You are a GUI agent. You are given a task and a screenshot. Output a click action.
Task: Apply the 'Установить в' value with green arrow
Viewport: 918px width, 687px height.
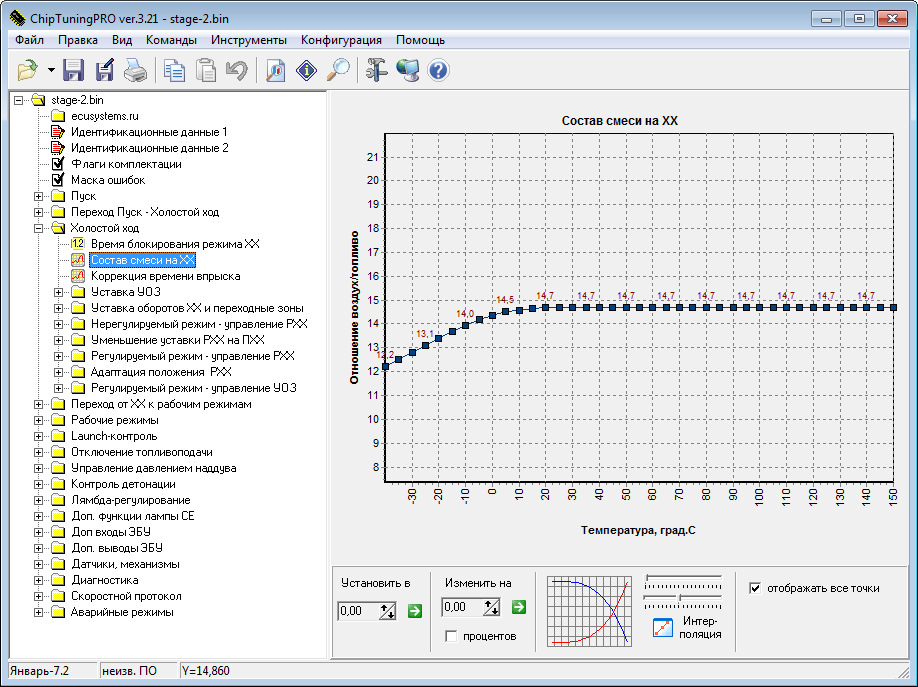(415, 610)
